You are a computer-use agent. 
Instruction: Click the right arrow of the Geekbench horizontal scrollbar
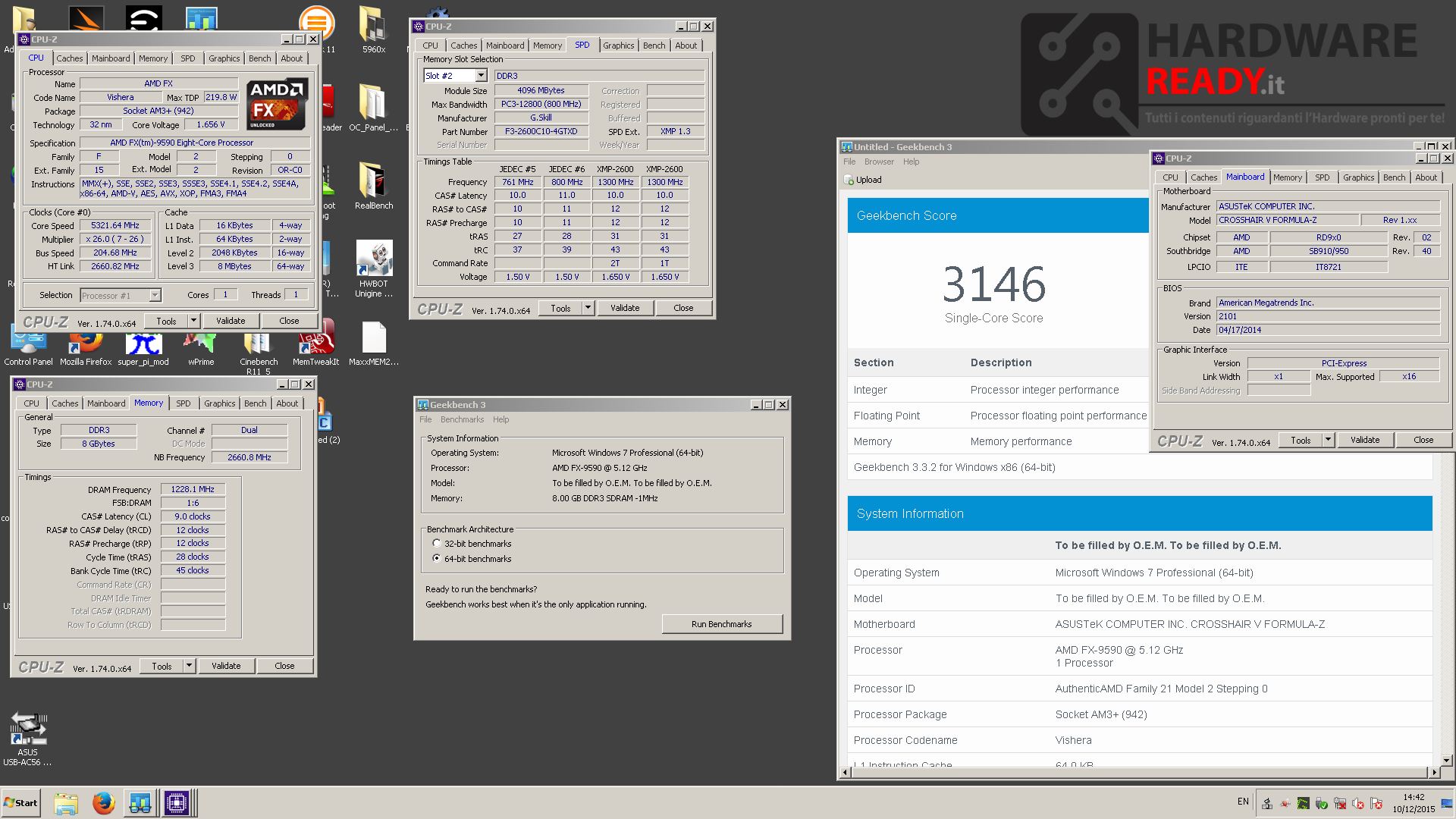[1433, 773]
